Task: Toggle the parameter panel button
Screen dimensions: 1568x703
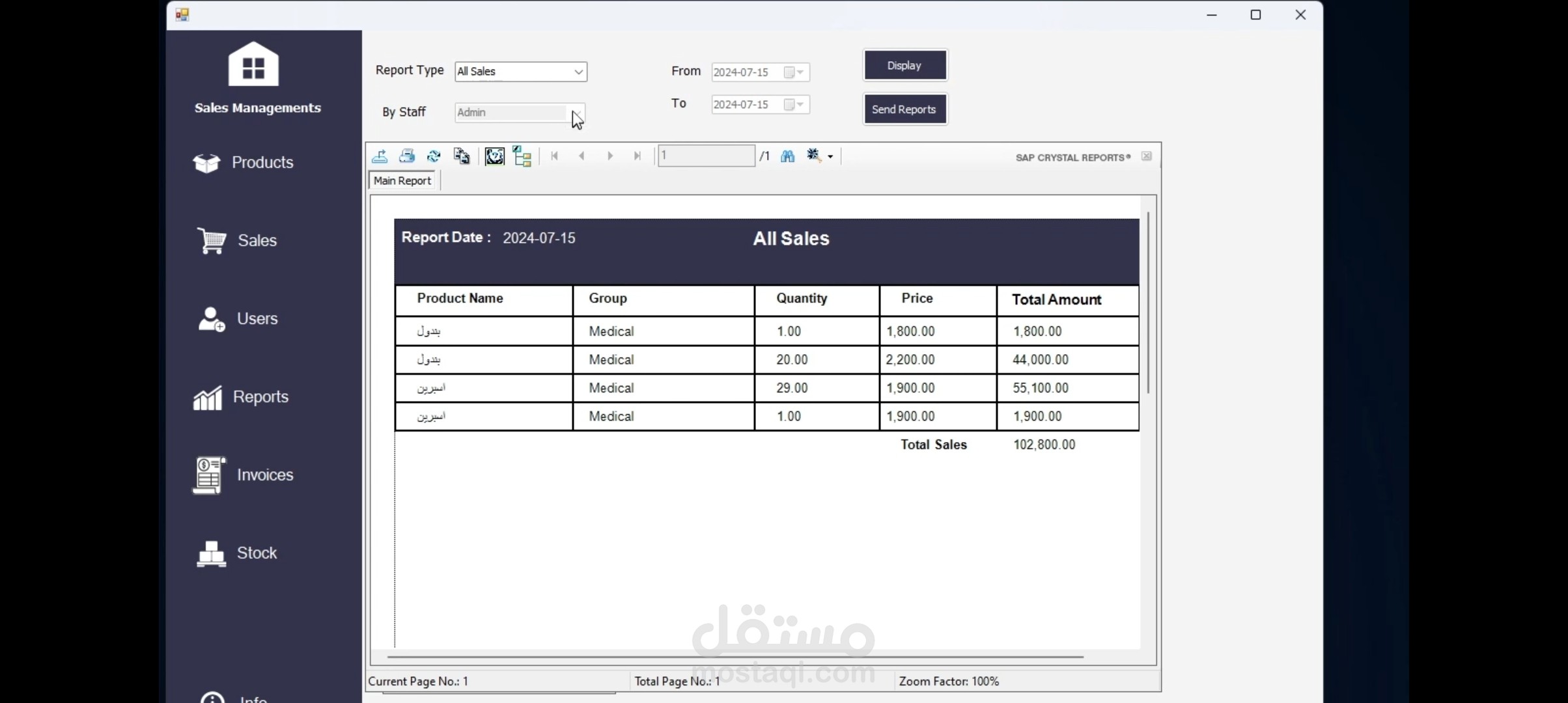Action: (494, 156)
